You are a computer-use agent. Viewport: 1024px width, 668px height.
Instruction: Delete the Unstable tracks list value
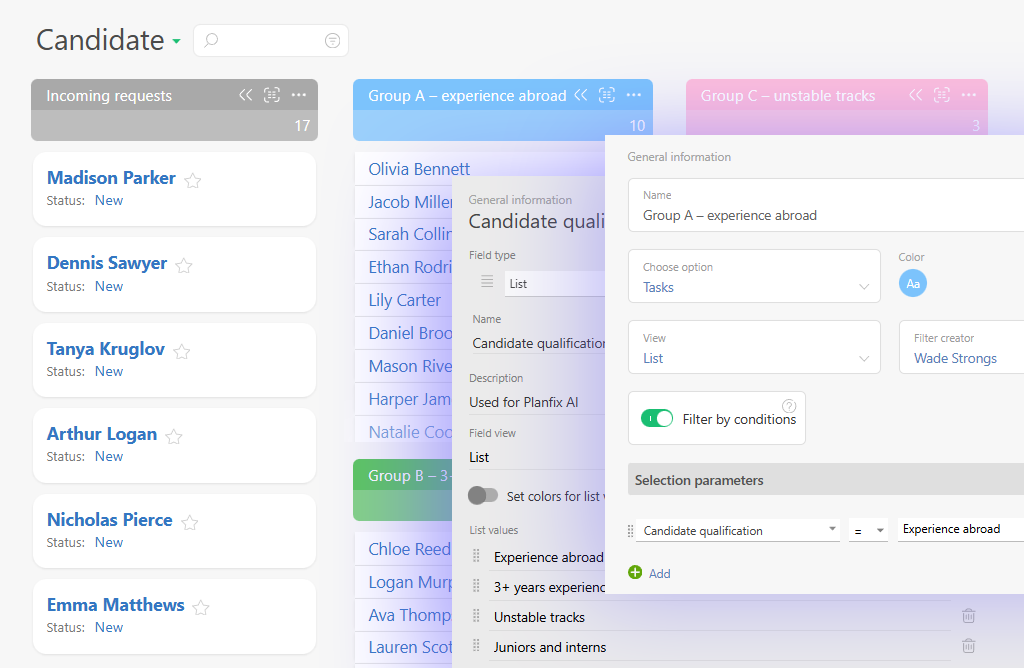pyautogui.click(x=968, y=616)
